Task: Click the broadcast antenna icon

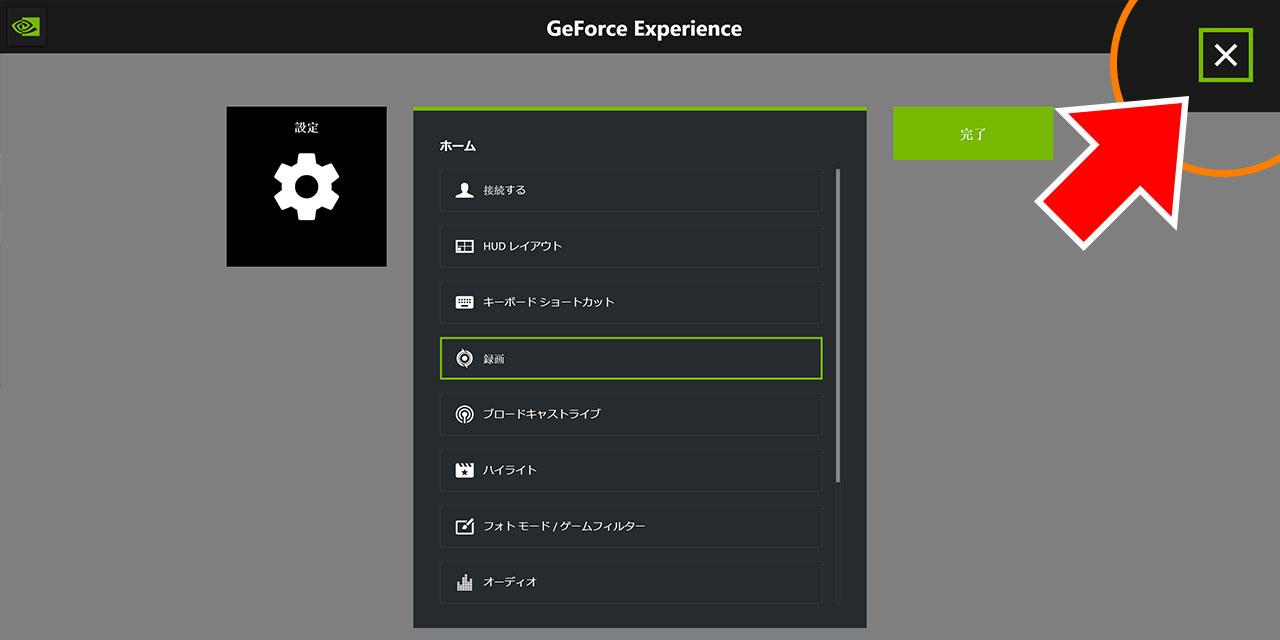Action: [x=464, y=414]
